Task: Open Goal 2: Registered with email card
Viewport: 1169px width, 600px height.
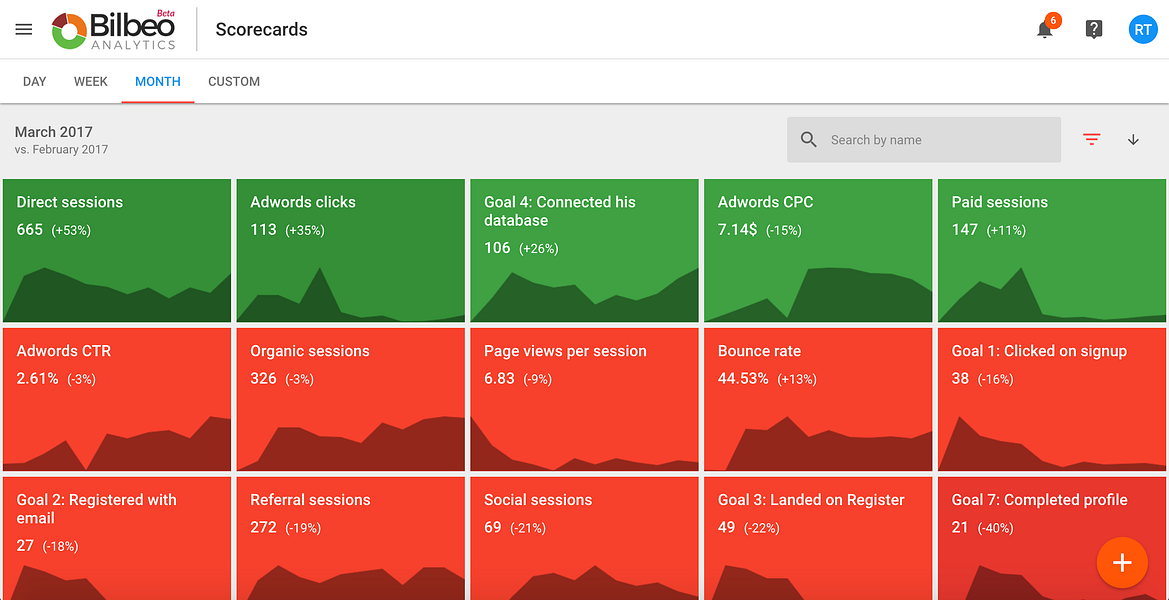Action: [x=117, y=538]
